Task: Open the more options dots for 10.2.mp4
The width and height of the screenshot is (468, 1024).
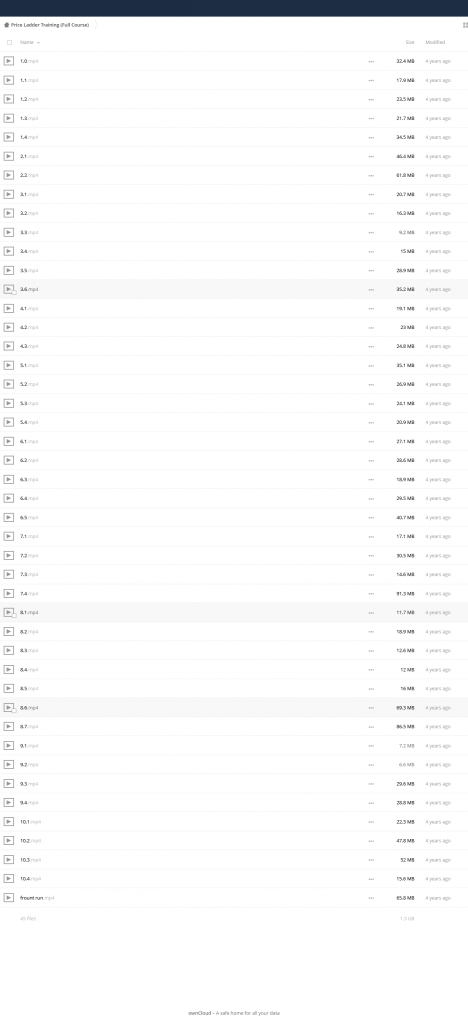Action: (x=371, y=840)
